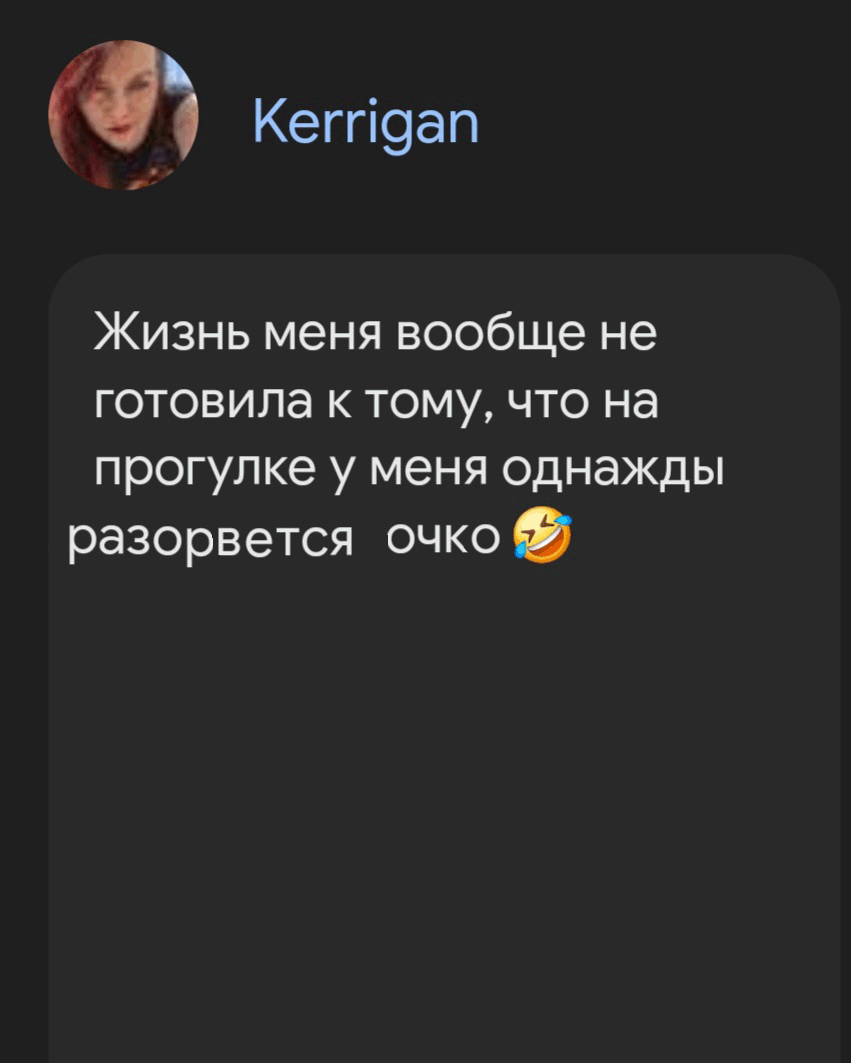Click the rolling-on-floor laughing emoji
Image resolution: width=851 pixels, height=1063 pixels.
(542, 534)
